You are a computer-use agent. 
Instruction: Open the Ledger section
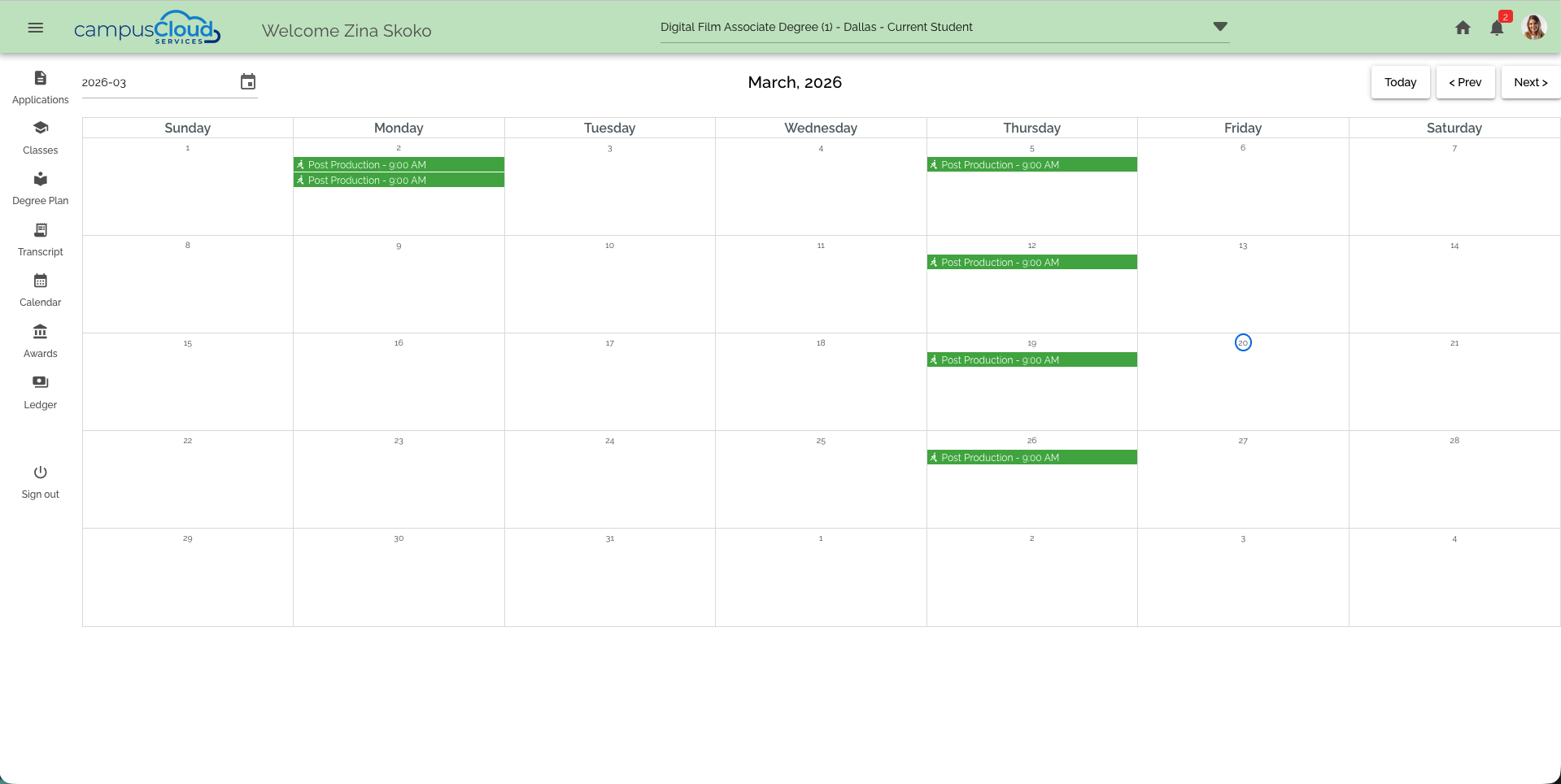tap(40, 391)
